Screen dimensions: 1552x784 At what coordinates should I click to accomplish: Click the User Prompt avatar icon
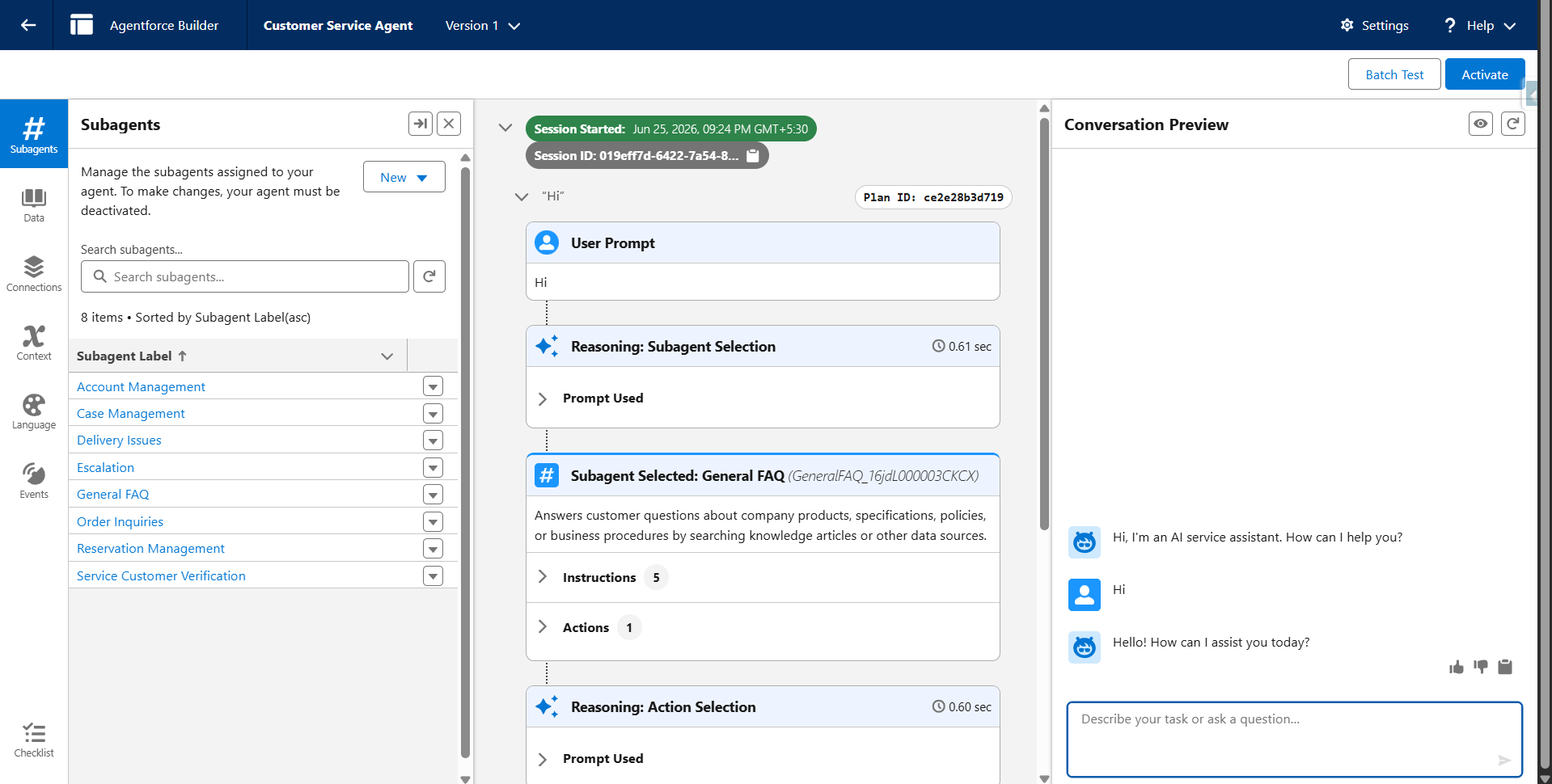coord(547,242)
